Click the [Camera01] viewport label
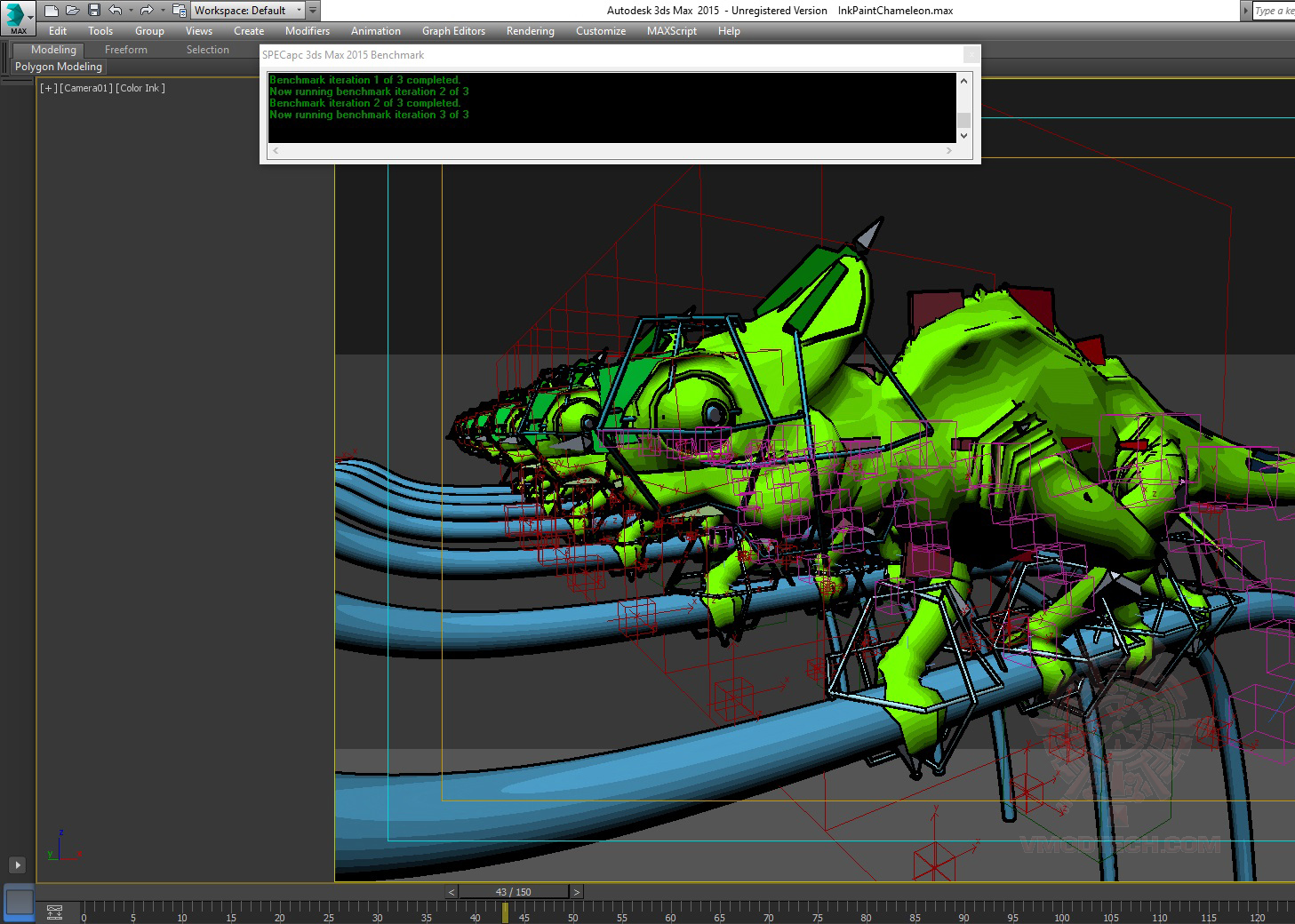The height and width of the screenshot is (924, 1295). click(86, 88)
